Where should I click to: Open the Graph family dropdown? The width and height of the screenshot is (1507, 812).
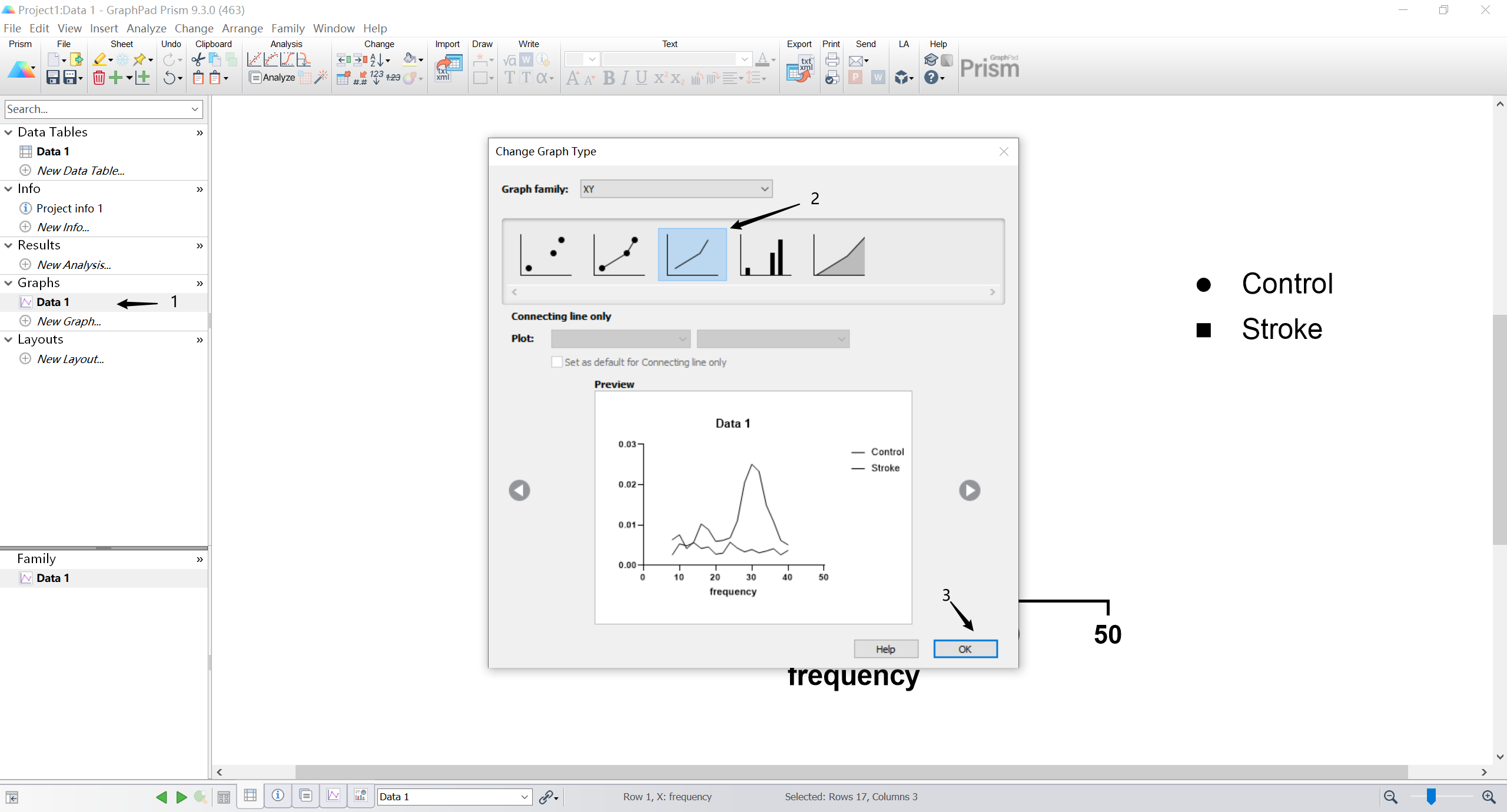click(676, 189)
